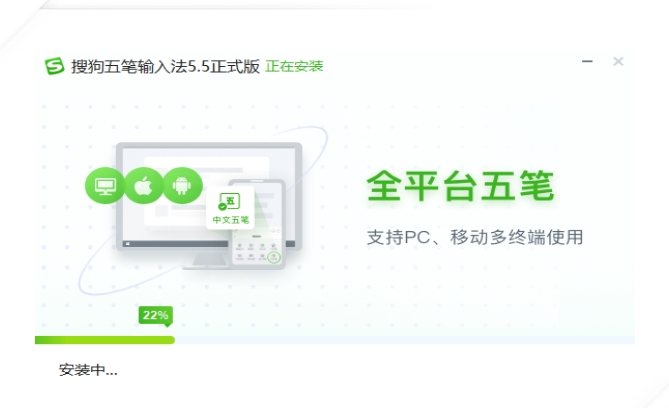The image size is (669, 408).
Task: Click the unfilled portion of the progress bar
Action: (x=405, y=340)
